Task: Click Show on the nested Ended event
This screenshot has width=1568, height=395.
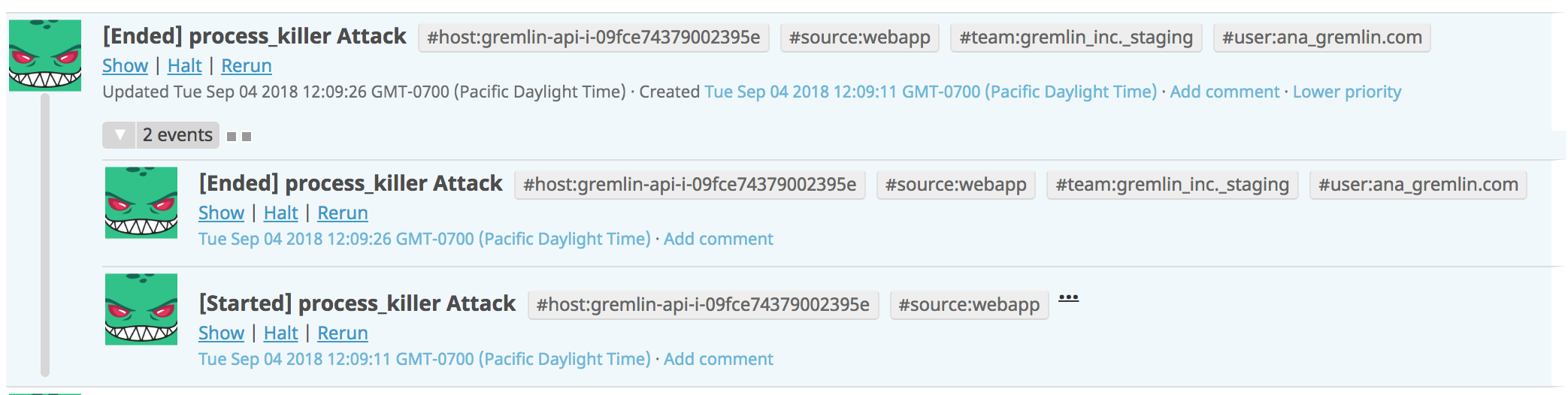Action: tap(221, 213)
